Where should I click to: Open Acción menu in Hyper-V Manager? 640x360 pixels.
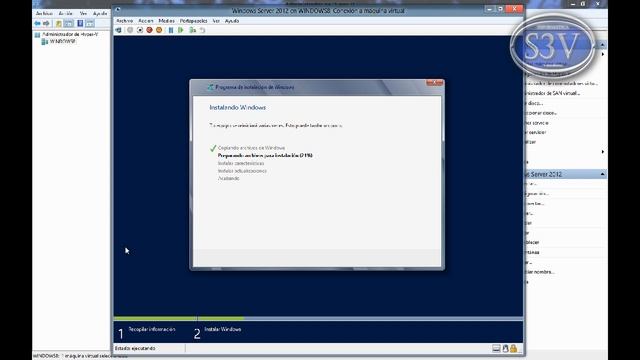(x=65, y=13)
